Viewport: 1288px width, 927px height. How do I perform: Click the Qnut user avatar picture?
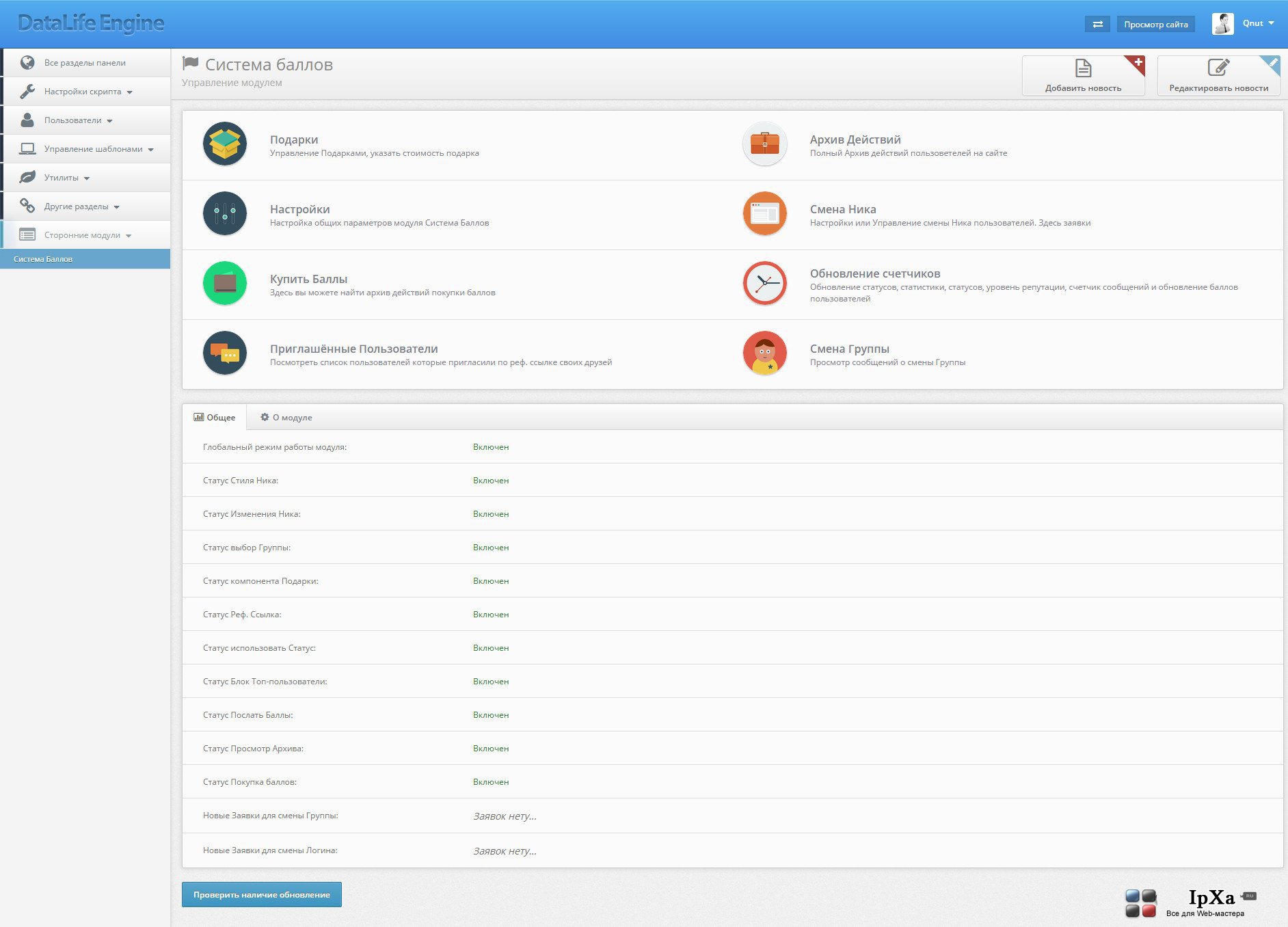coord(1223,23)
